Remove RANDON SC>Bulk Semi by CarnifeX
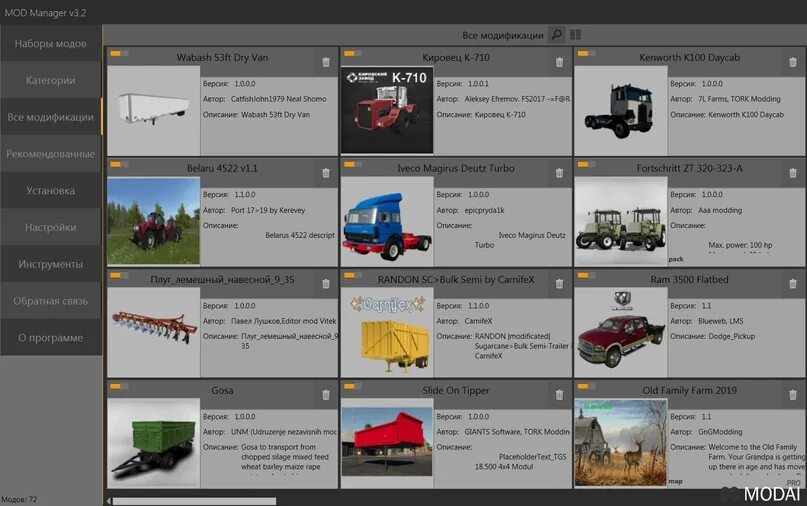This screenshot has width=807, height=506. pos(559,284)
